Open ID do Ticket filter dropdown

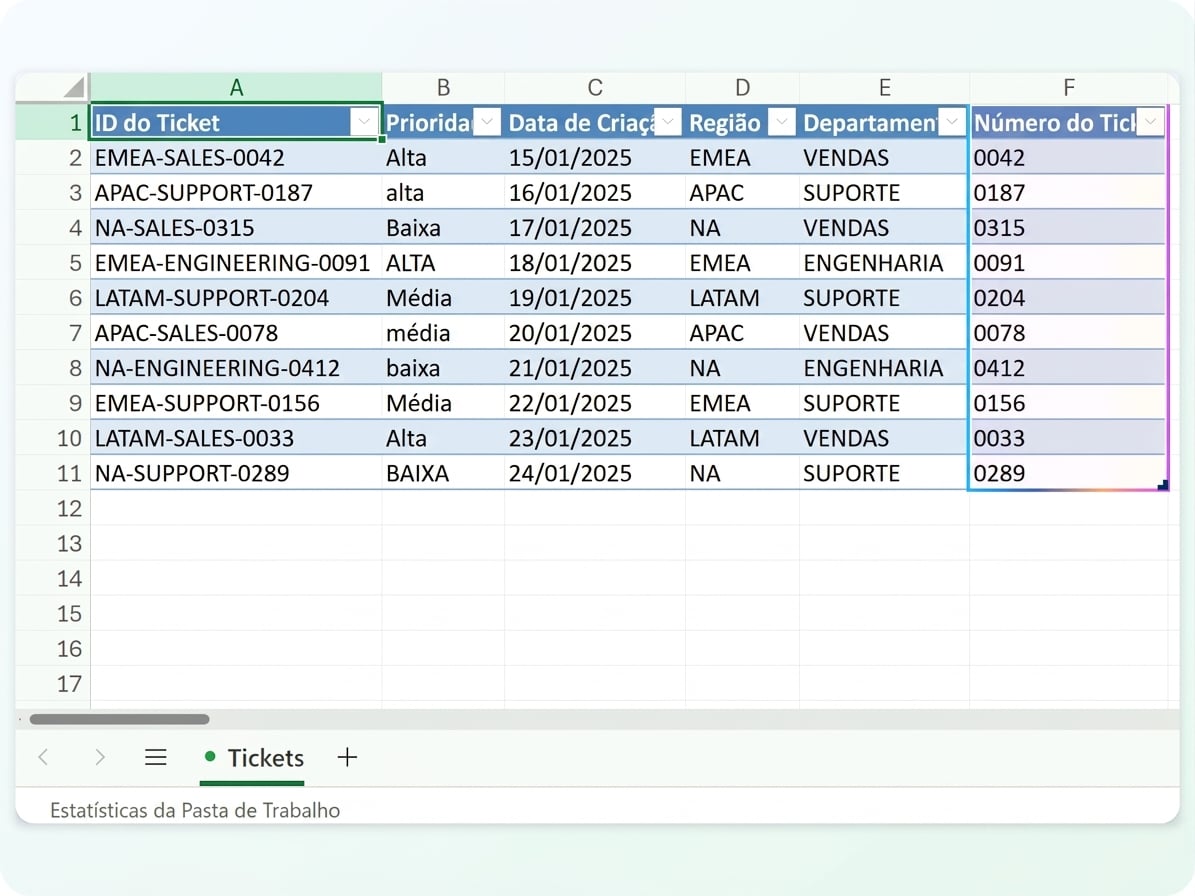364,122
